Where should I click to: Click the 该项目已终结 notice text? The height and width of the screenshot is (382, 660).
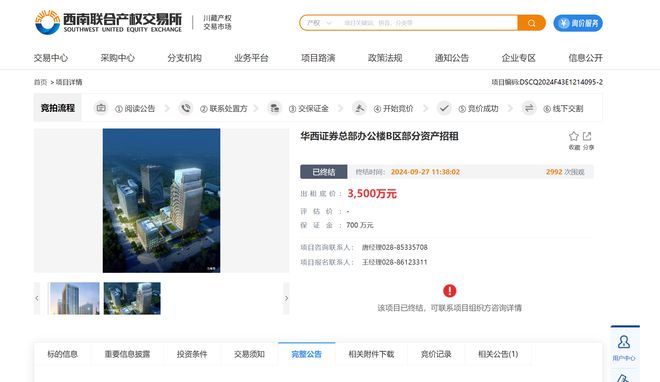(x=450, y=308)
